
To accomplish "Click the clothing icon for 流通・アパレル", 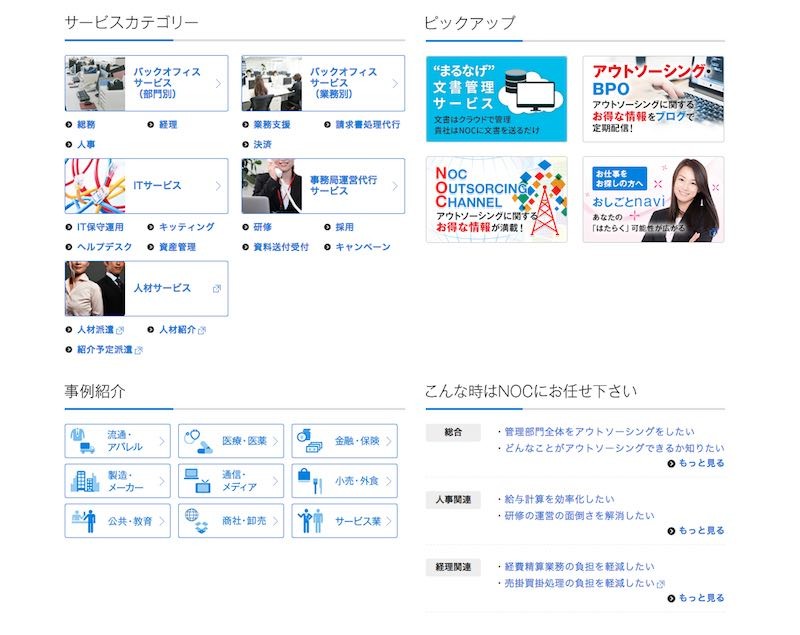I will (x=82, y=440).
